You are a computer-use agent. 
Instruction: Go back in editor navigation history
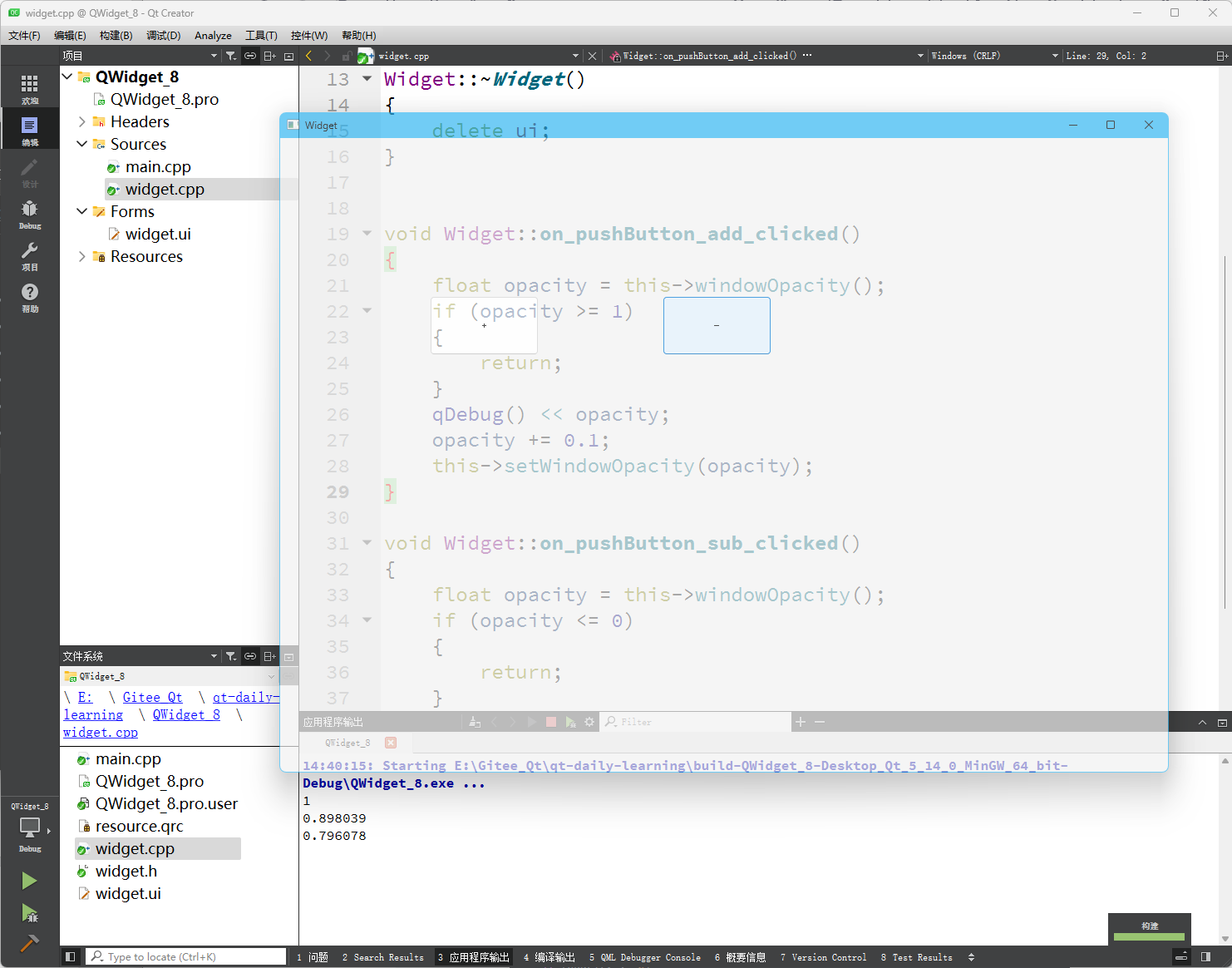(308, 56)
